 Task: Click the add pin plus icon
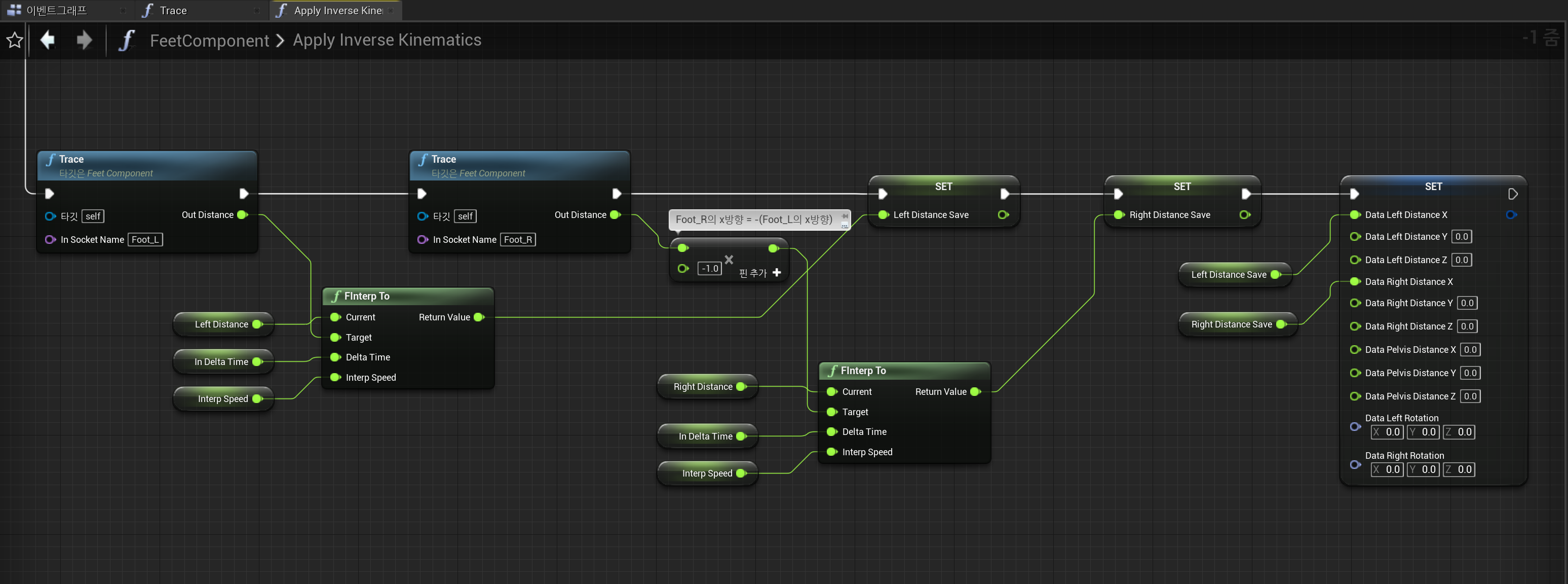(777, 273)
